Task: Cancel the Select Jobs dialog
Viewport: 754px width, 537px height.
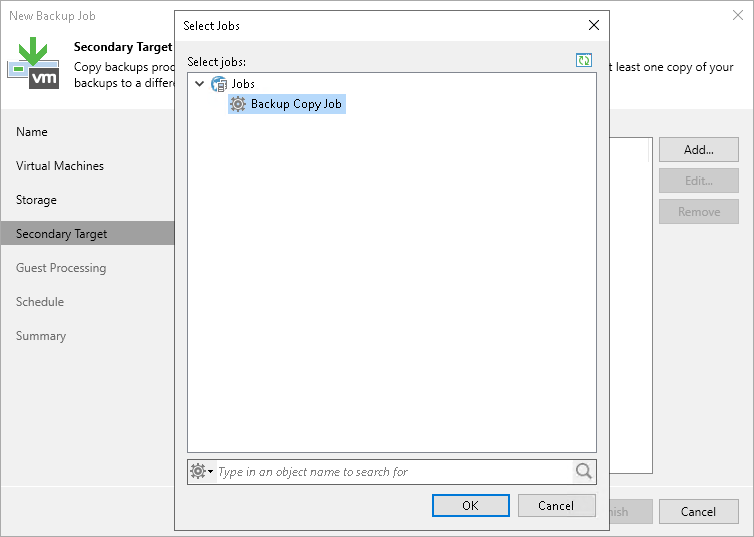Action: 556,505
